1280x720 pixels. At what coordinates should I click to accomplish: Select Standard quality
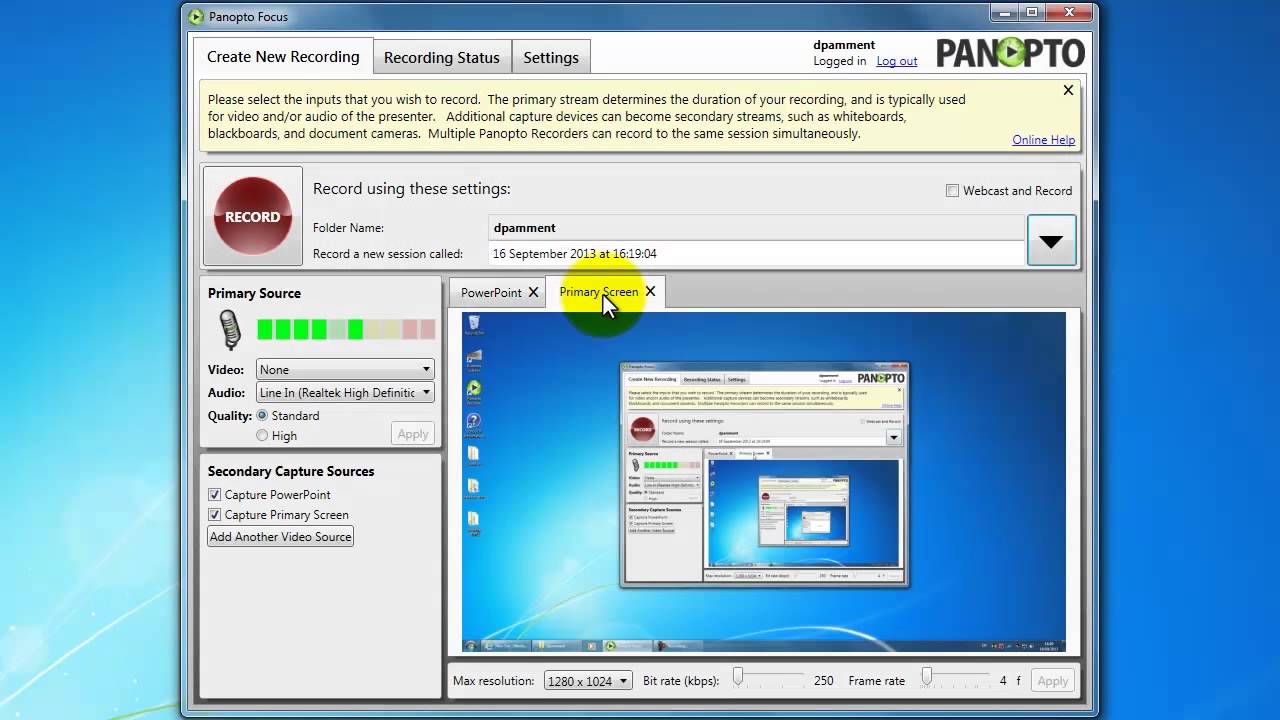coord(262,415)
